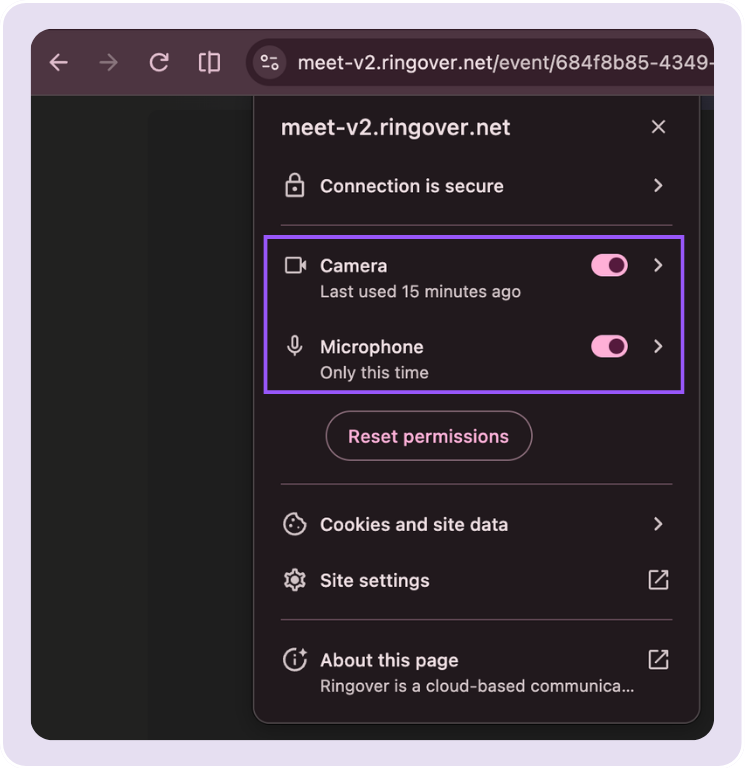Click Reset permissions button
Viewport: 745px width, 769px height.
pos(429,436)
